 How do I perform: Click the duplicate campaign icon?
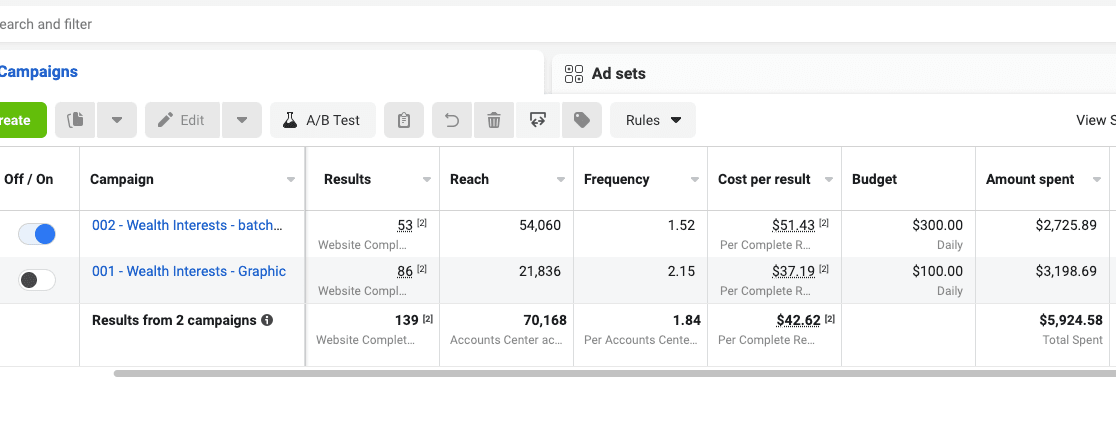click(75, 120)
